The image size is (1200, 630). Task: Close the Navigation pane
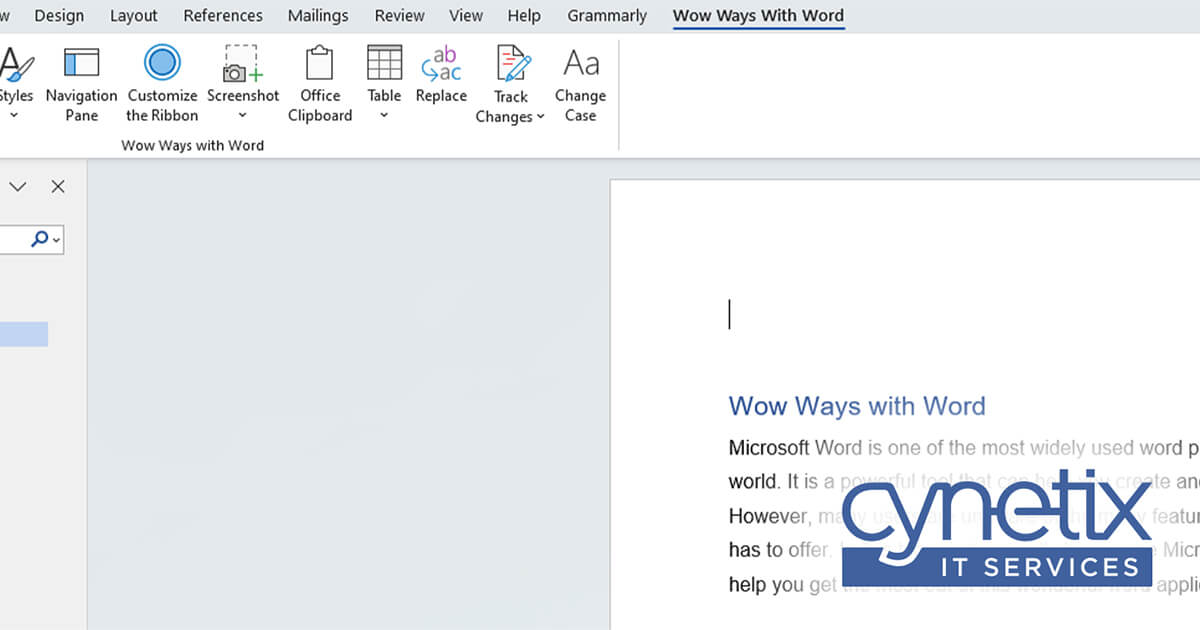click(58, 186)
